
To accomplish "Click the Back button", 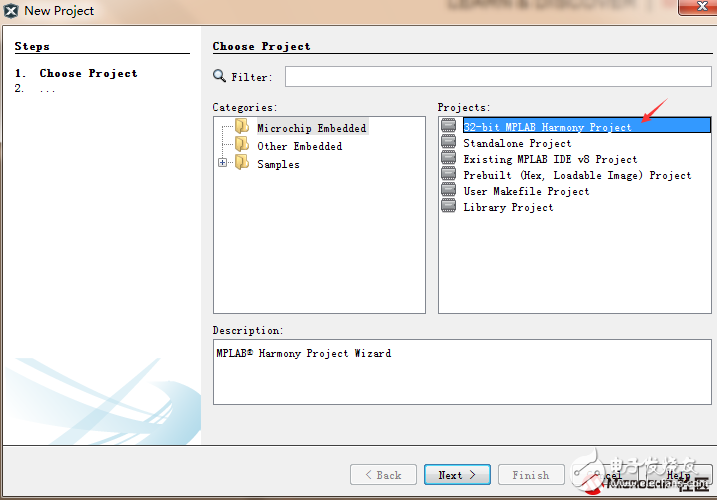I will [x=383, y=475].
